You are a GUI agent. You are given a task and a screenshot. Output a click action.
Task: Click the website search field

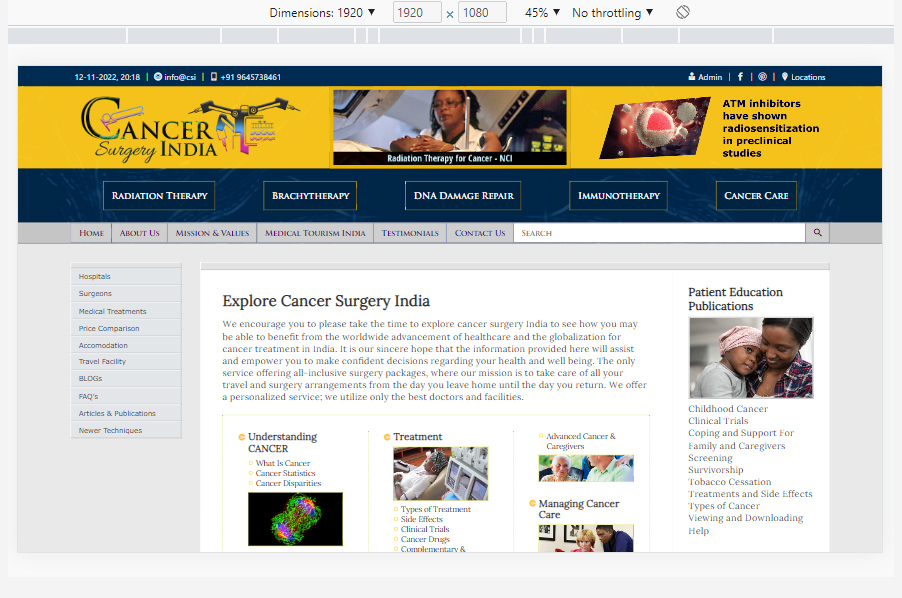(x=658, y=233)
